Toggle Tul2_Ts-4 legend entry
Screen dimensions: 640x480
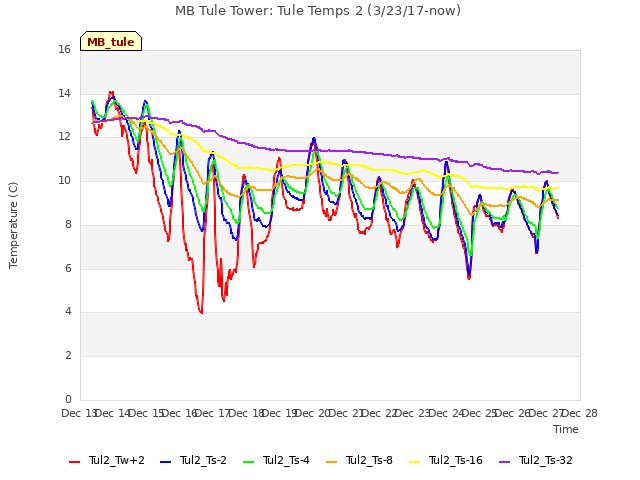coord(276,461)
